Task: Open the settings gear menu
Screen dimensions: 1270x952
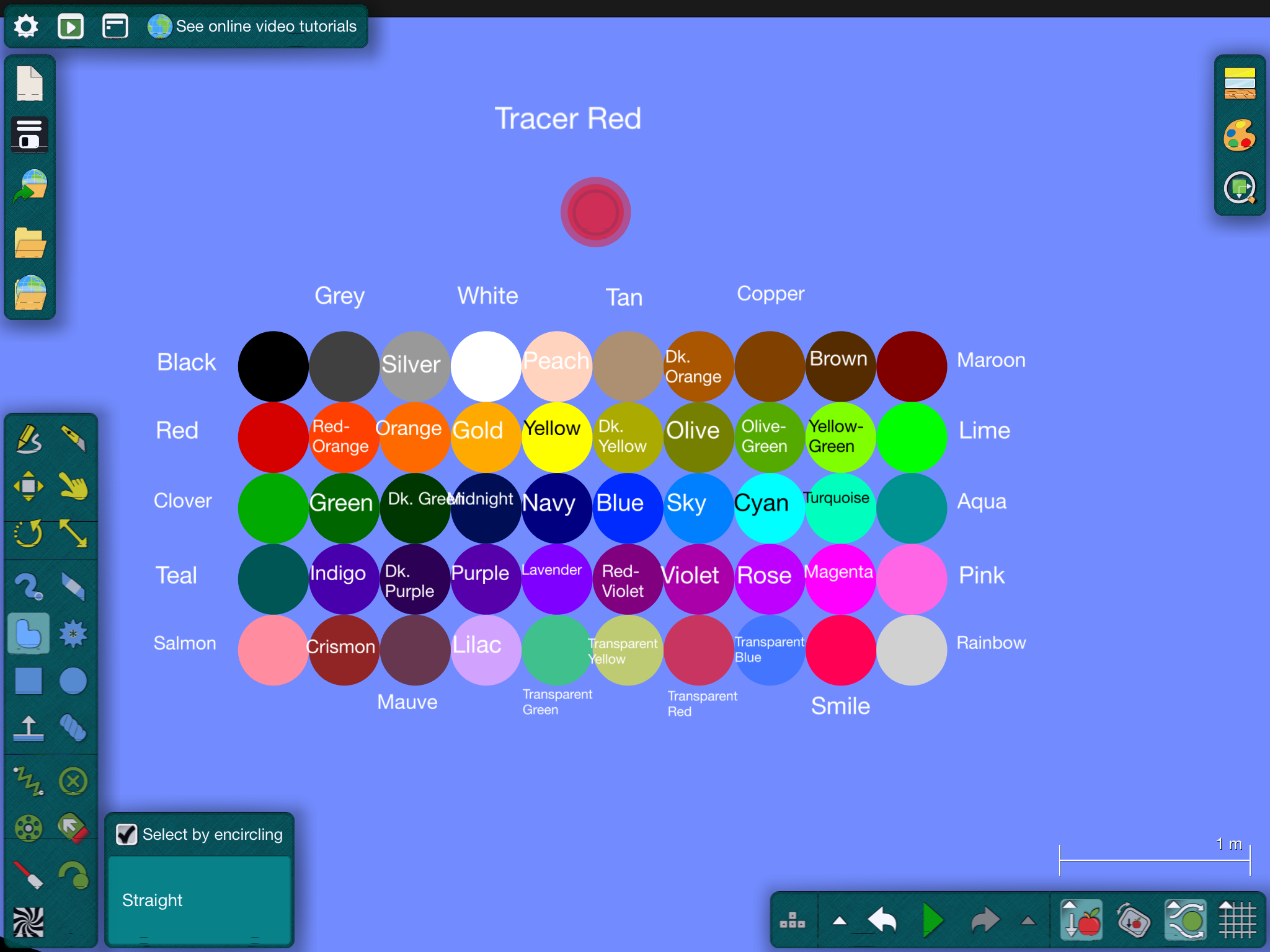Action: [26, 27]
